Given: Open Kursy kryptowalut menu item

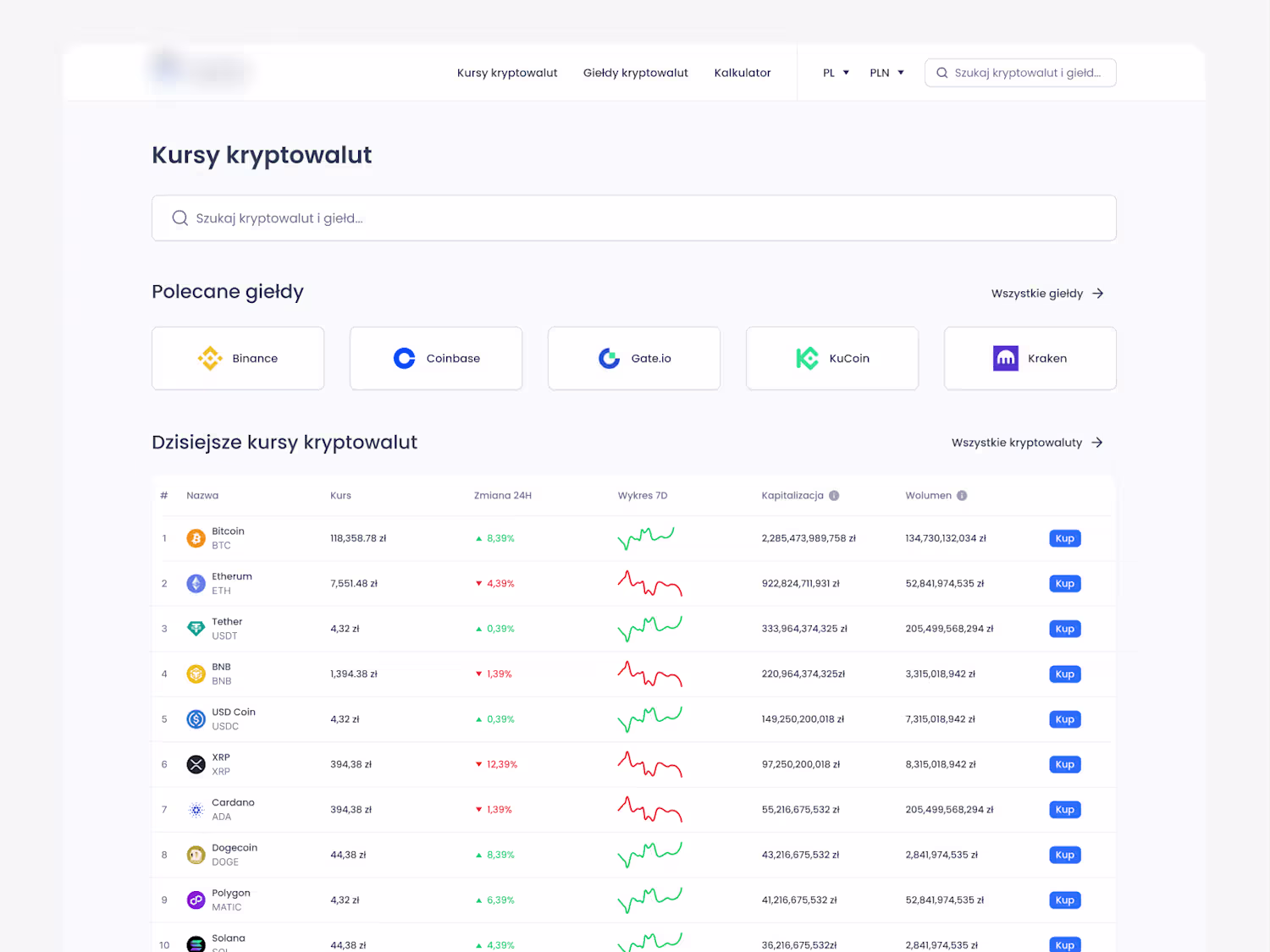Looking at the screenshot, I should click(x=507, y=73).
